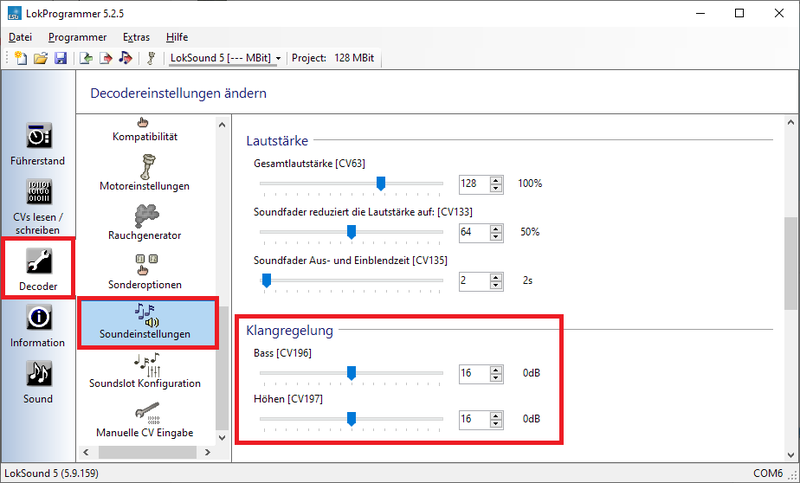Select Motoreinstellungen in the settings list
The height and width of the screenshot is (483, 800).
tap(145, 173)
